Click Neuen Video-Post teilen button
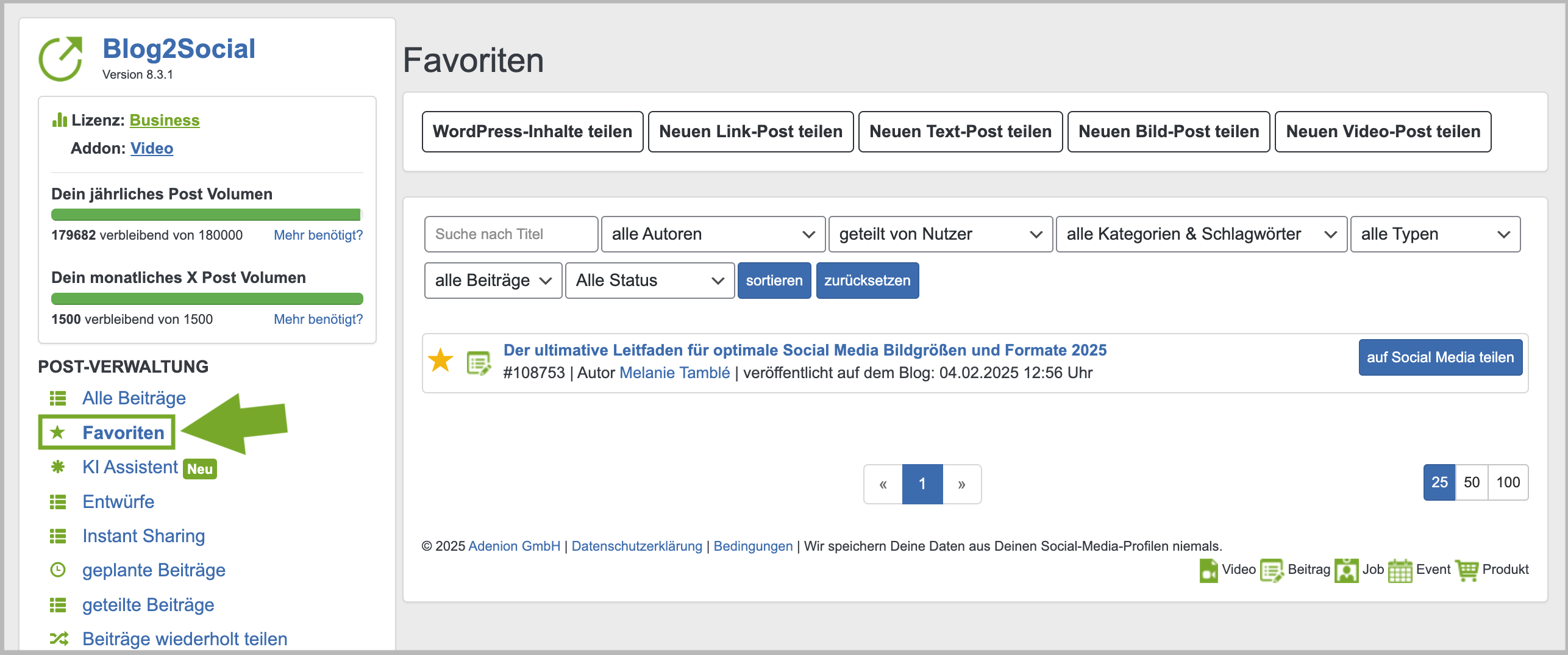This screenshot has width=1568, height=655. (1383, 132)
